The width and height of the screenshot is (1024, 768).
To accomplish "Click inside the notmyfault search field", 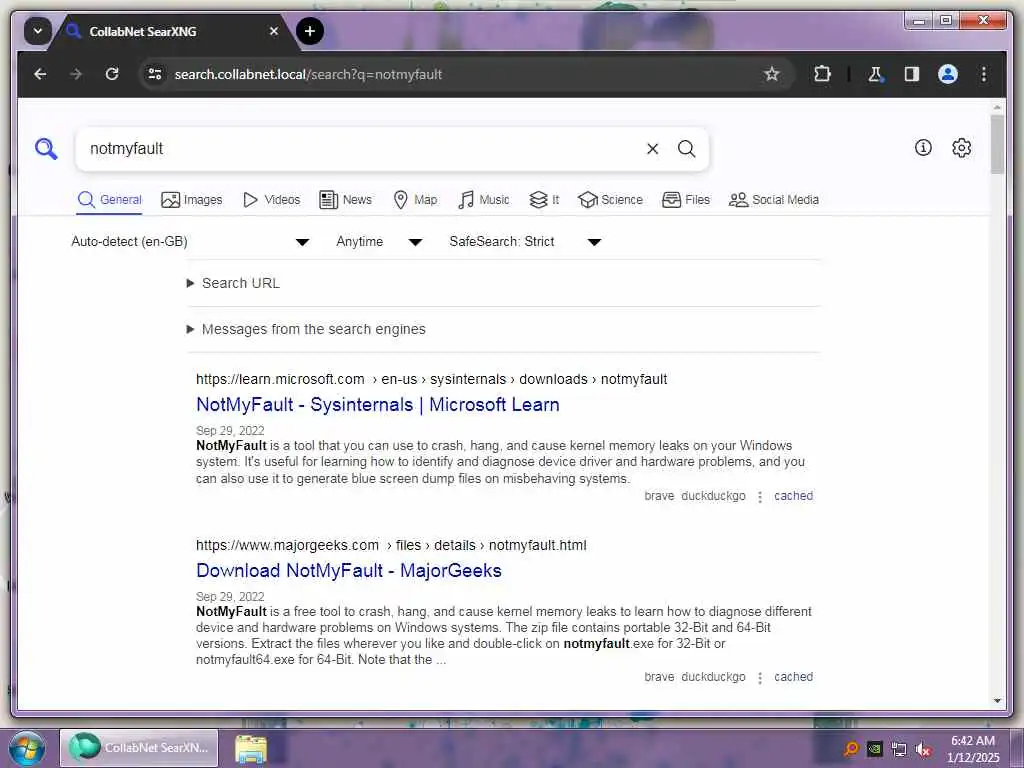I will (359, 149).
